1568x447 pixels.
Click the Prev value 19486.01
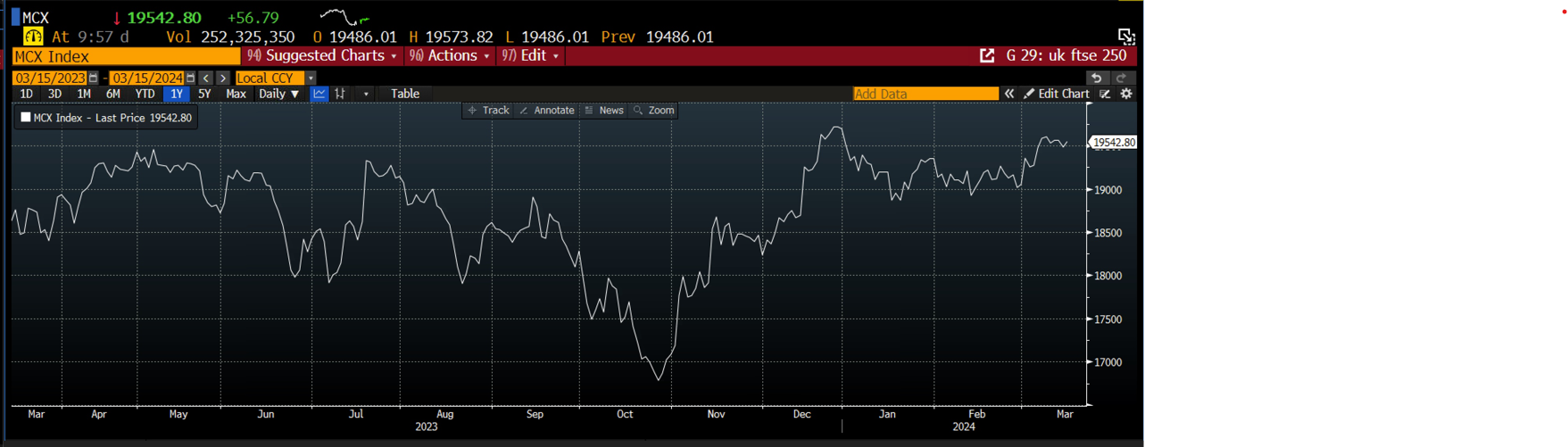click(680, 37)
